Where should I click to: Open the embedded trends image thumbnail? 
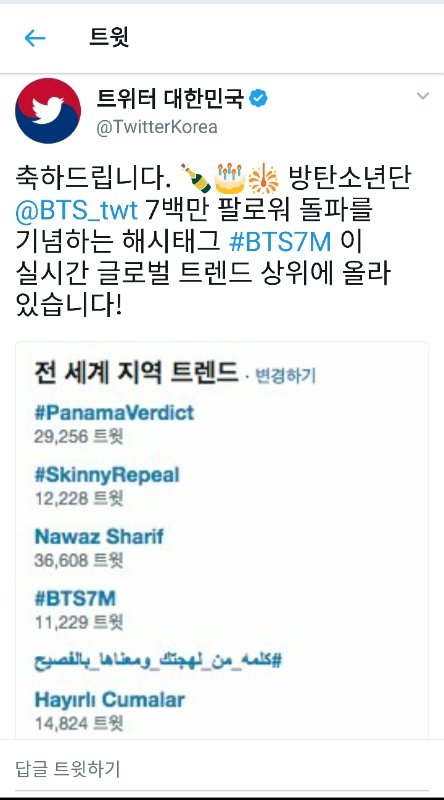[222, 540]
